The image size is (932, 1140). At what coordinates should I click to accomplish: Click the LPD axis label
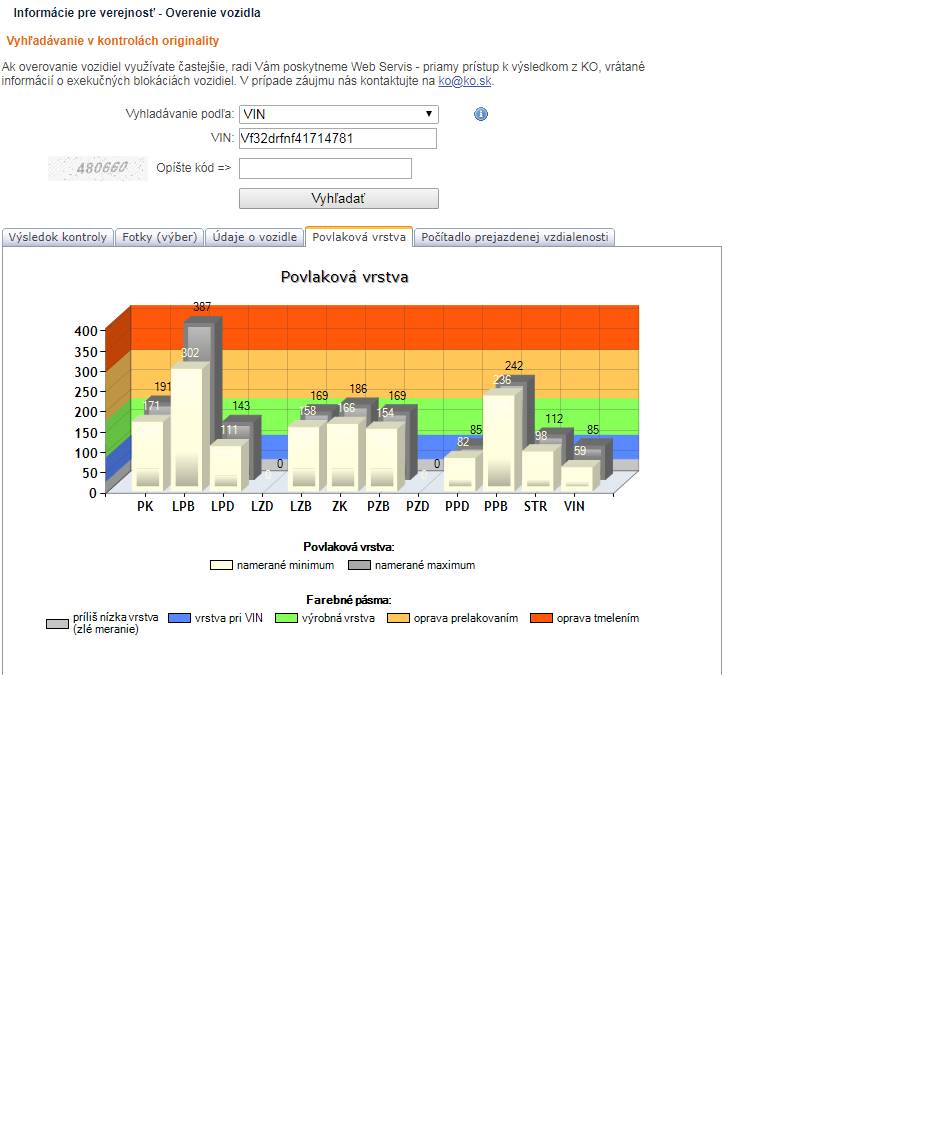222,506
